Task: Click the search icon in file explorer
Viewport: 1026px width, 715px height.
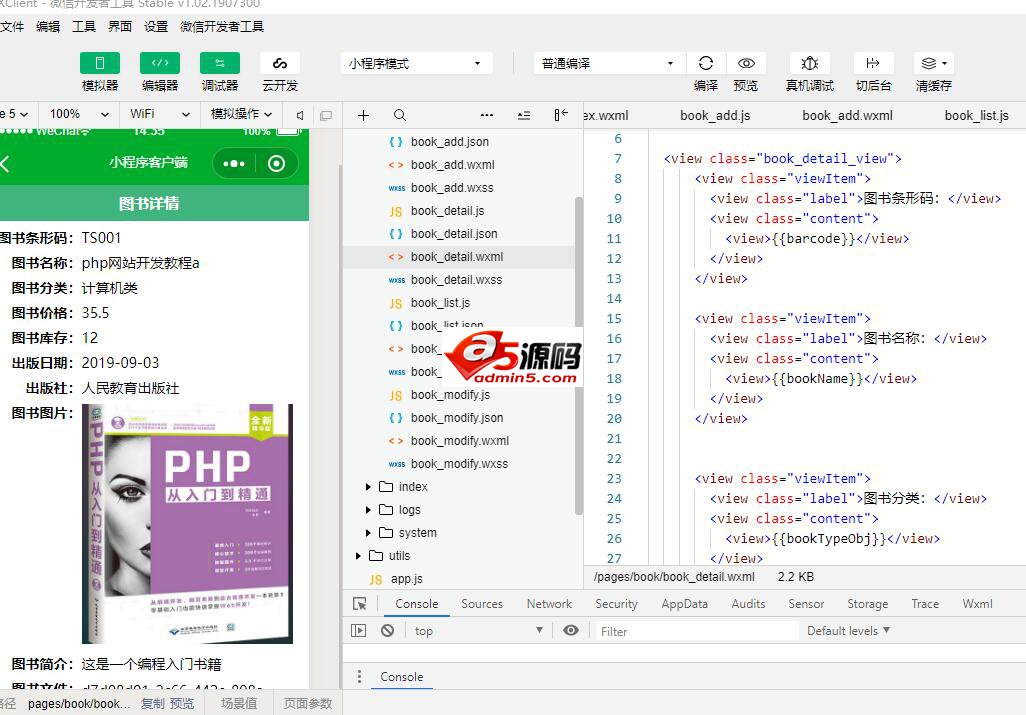Action: pos(400,116)
